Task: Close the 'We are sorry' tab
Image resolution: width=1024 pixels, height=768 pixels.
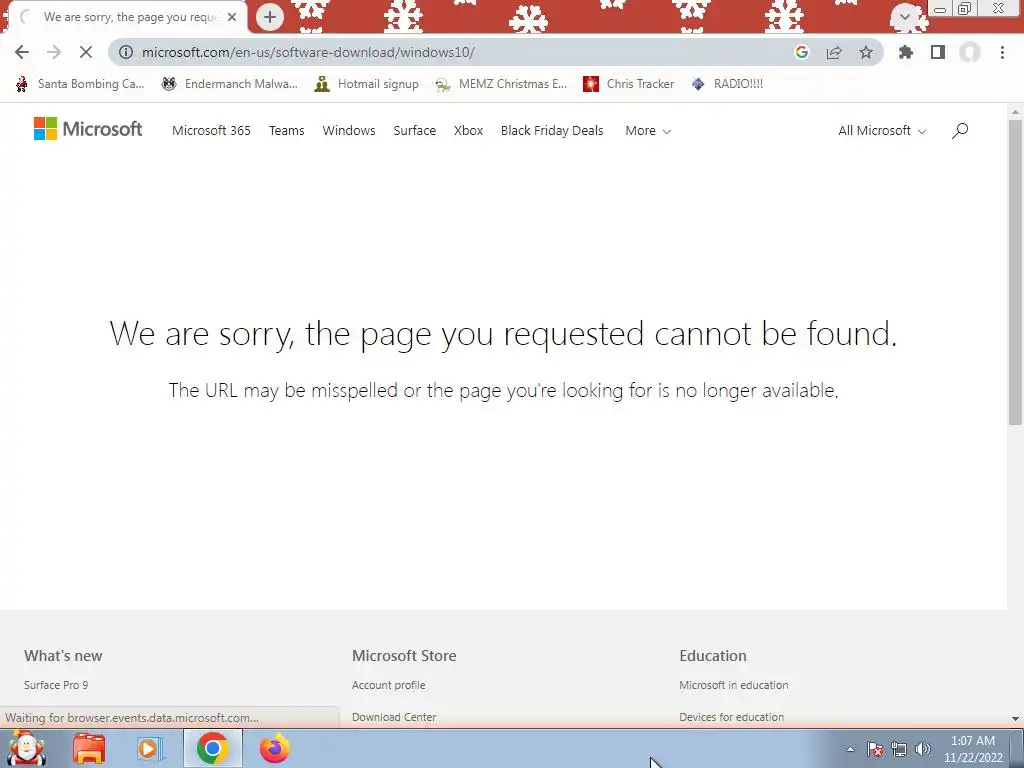Action: coord(232,17)
